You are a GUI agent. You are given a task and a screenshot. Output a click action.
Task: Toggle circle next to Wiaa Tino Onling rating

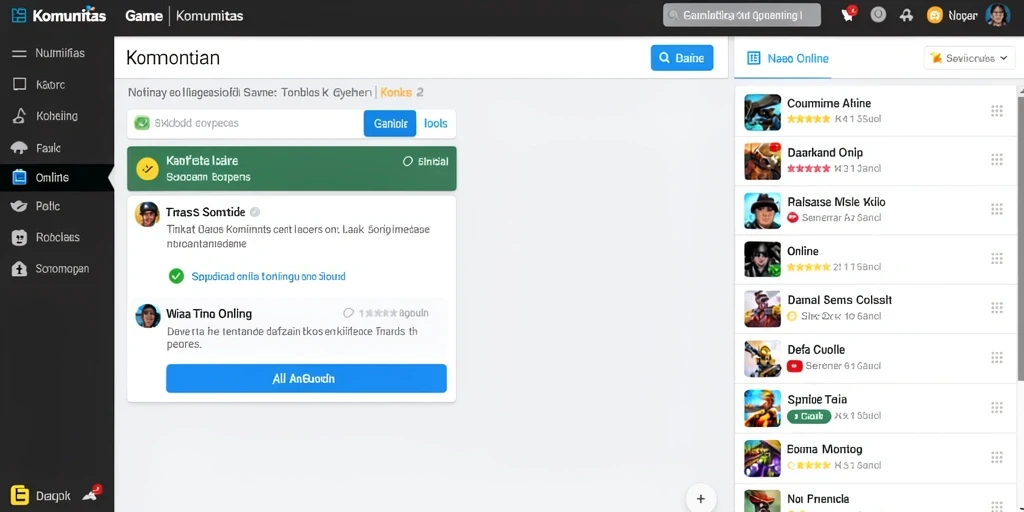pos(348,313)
